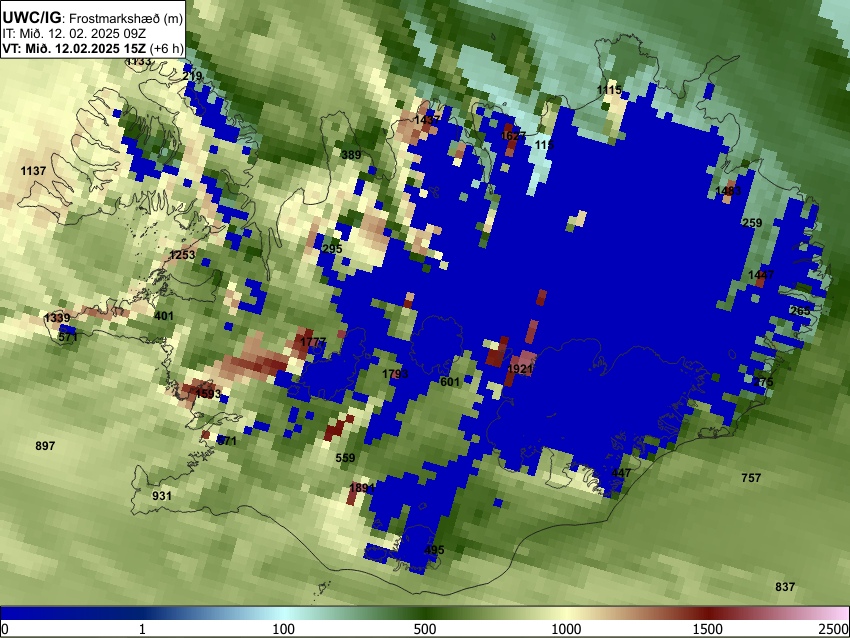The width and height of the screenshot is (850, 638).
Task: Click the map value 265
Action: pos(800,311)
